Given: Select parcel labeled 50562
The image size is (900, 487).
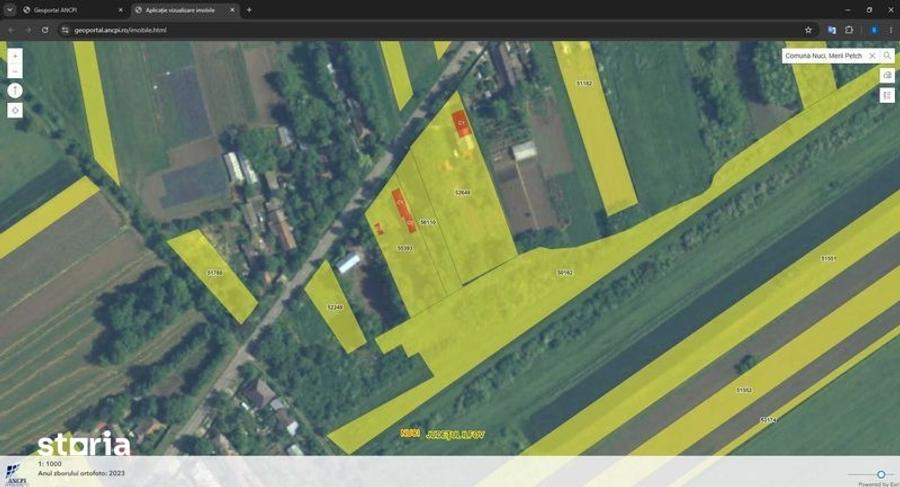Looking at the screenshot, I should (565, 272).
